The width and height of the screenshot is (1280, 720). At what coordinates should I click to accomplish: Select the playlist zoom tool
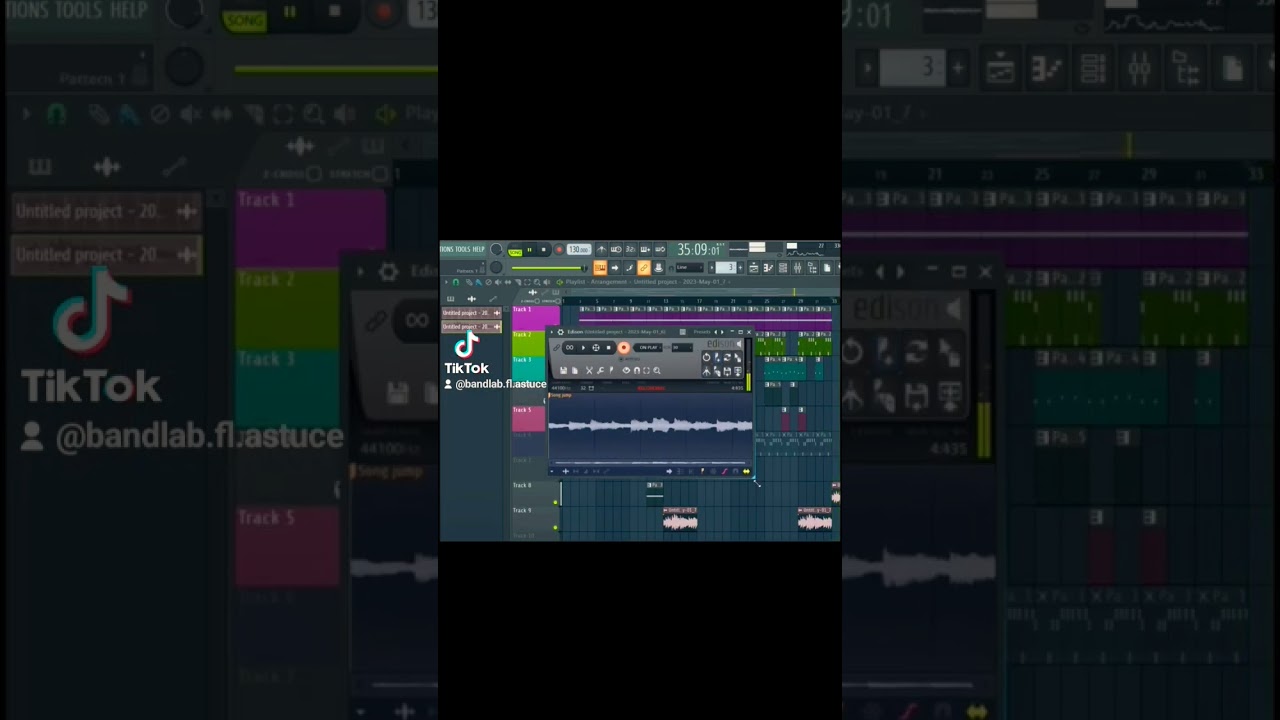(537, 282)
